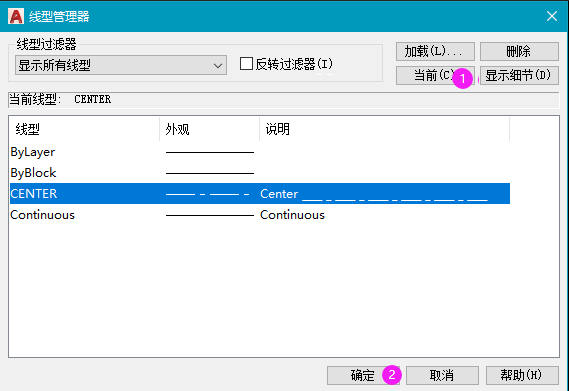Click the 加载(L)... button
This screenshot has width=569, height=391.
(435, 51)
